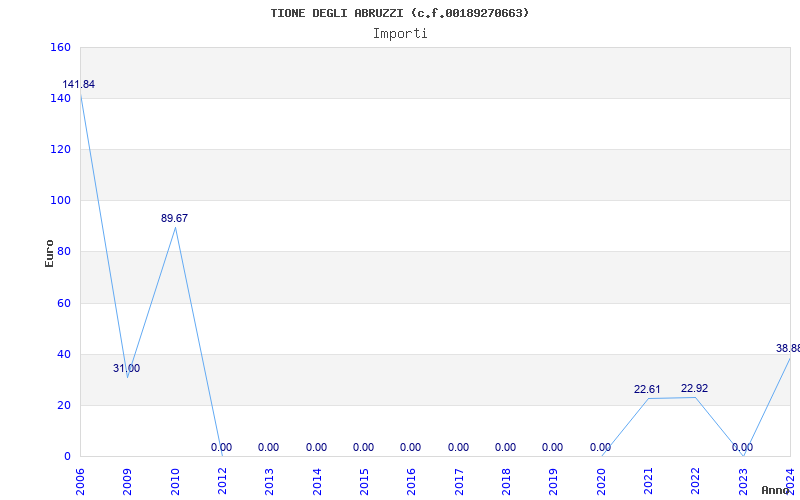Click the 120 y-axis label
The width and height of the screenshot is (800, 500).
60,149
